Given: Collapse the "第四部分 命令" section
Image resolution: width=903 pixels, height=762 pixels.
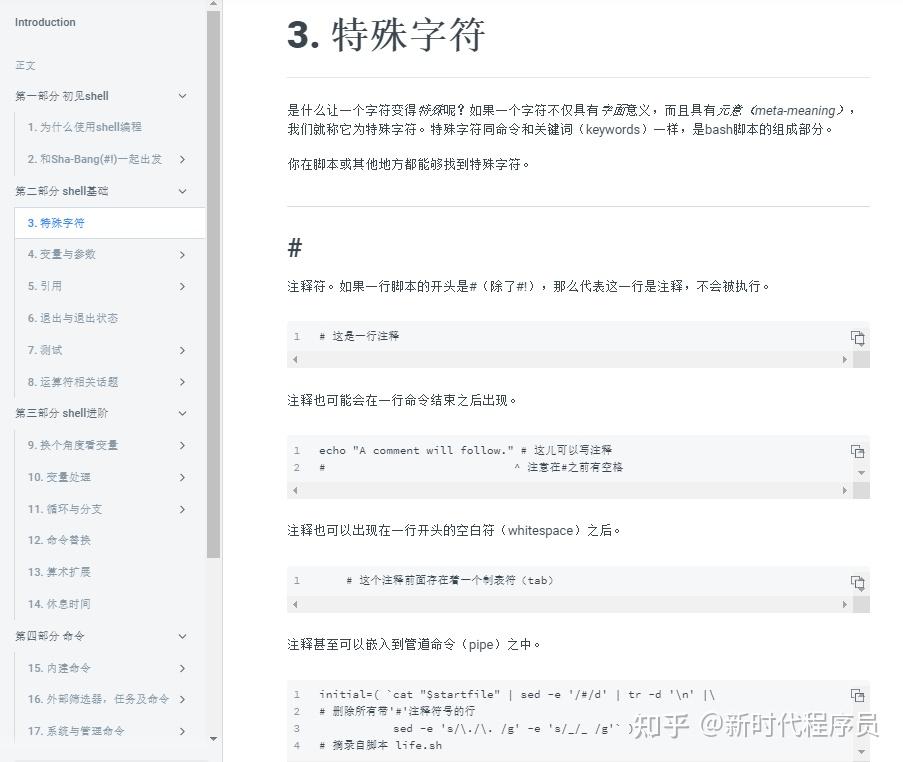Looking at the screenshot, I should click(182, 636).
